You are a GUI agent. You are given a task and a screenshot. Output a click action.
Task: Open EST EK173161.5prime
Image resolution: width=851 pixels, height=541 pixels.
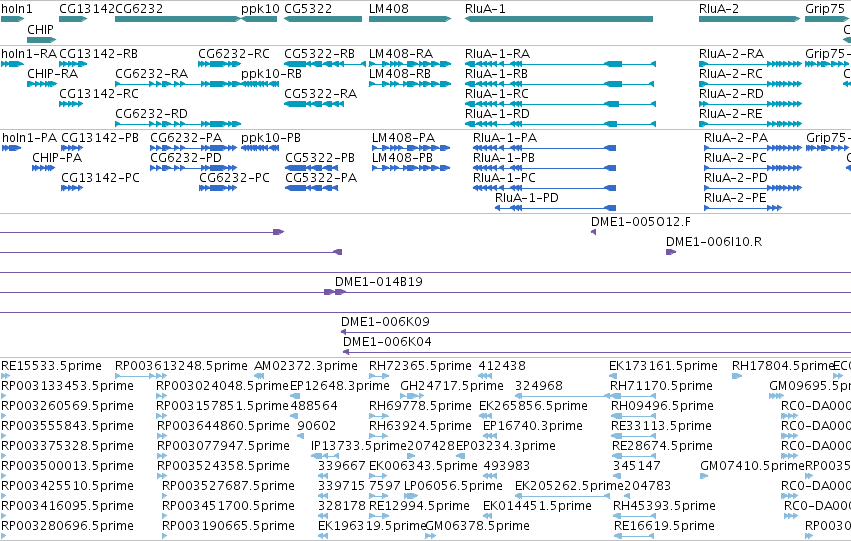663,366
